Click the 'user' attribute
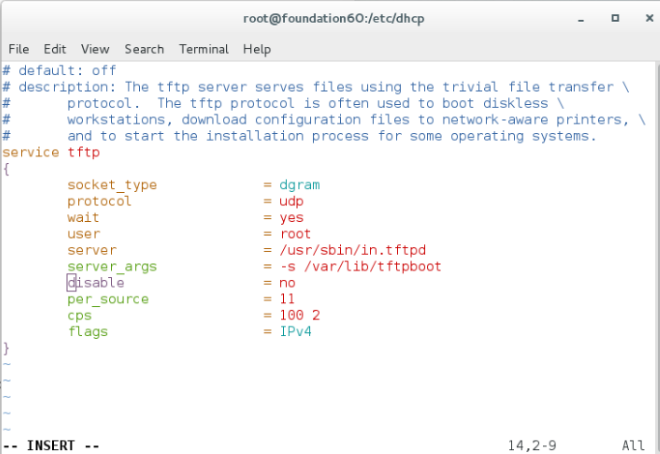The width and height of the screenshot is (660, 454). click(x=83, y=234)
